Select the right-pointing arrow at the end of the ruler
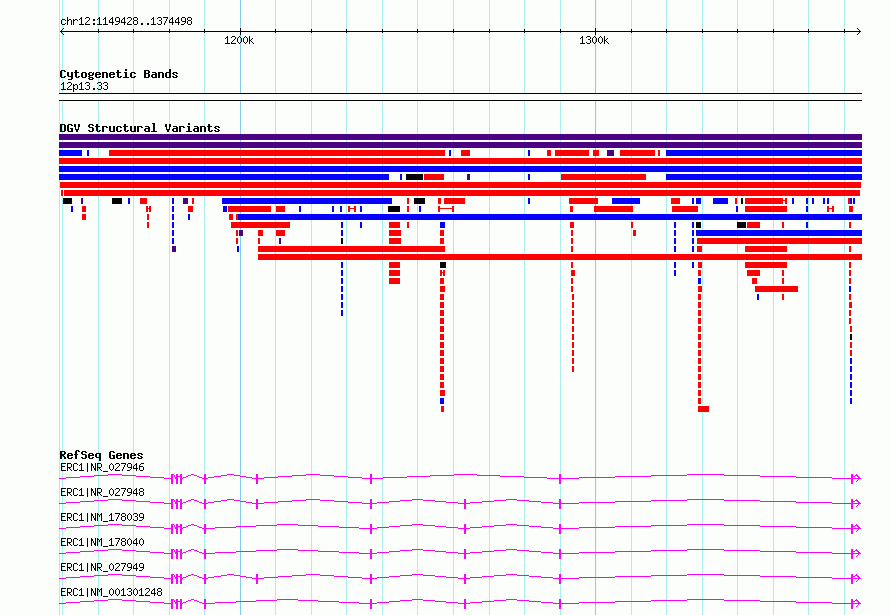Screen dimensions: 890x615 click(x=859, y=31)
